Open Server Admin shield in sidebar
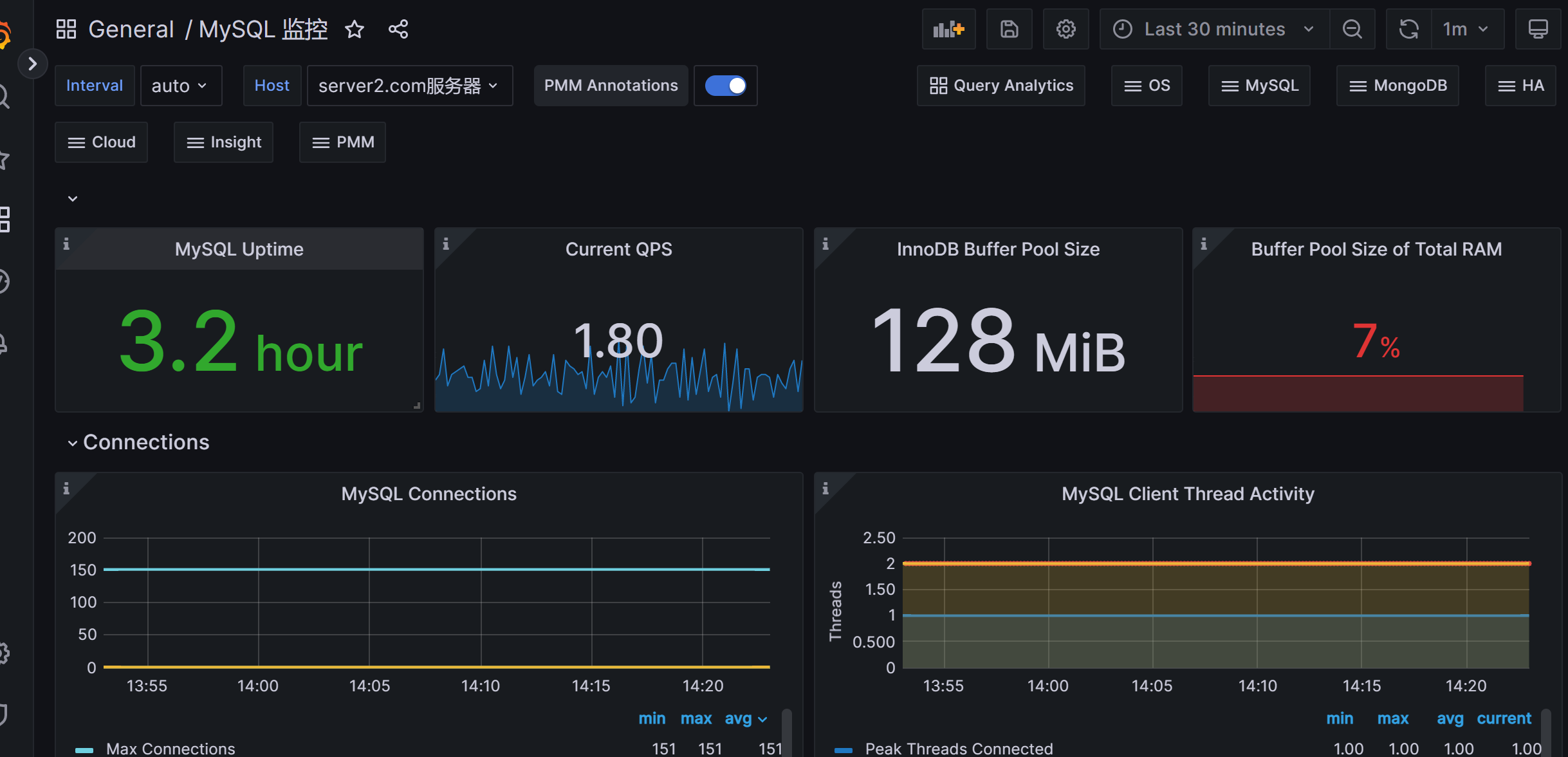Viewport: 1568px width, 757px height. [3, 715]
